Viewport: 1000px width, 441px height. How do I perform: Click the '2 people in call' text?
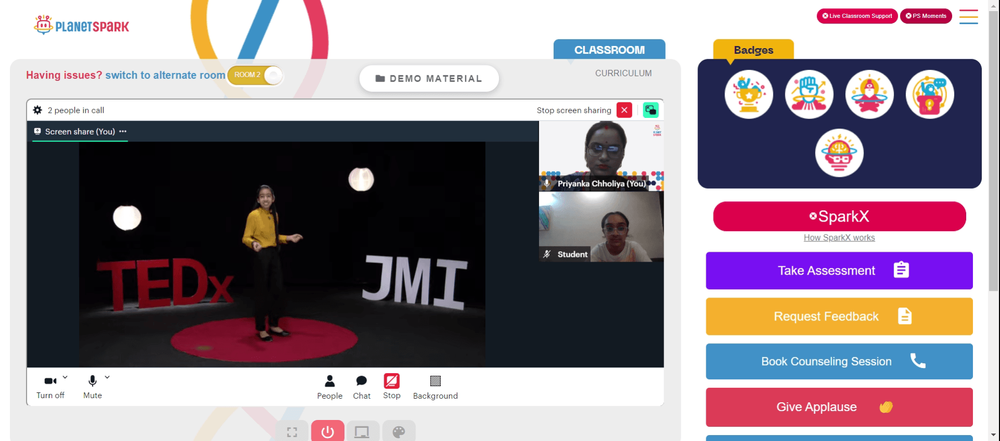tap(76, 110)
